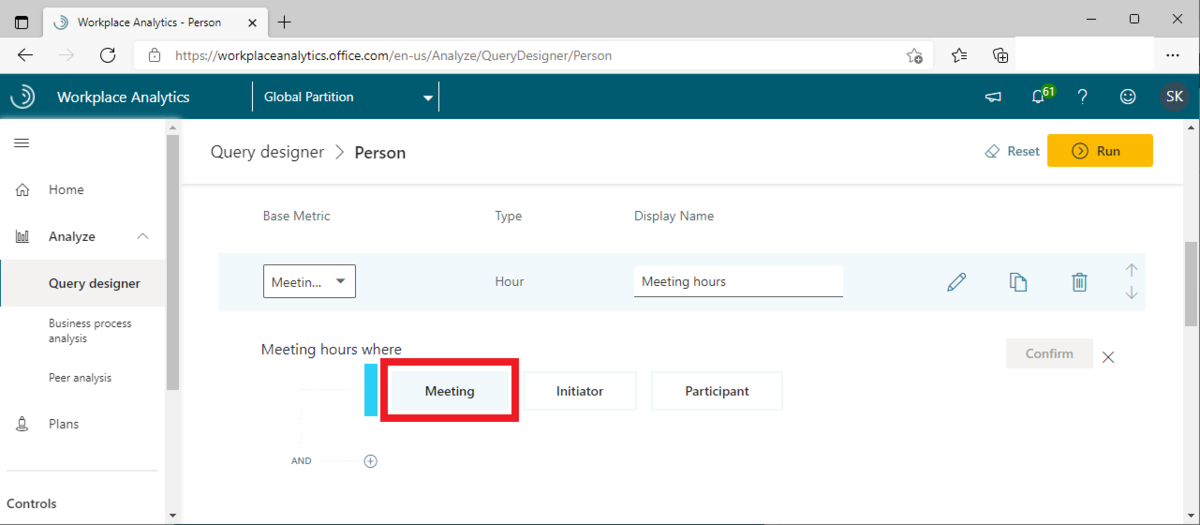Open Plans in sidebar
This screenshot has height=525, width=1200.
coord(64,424)
